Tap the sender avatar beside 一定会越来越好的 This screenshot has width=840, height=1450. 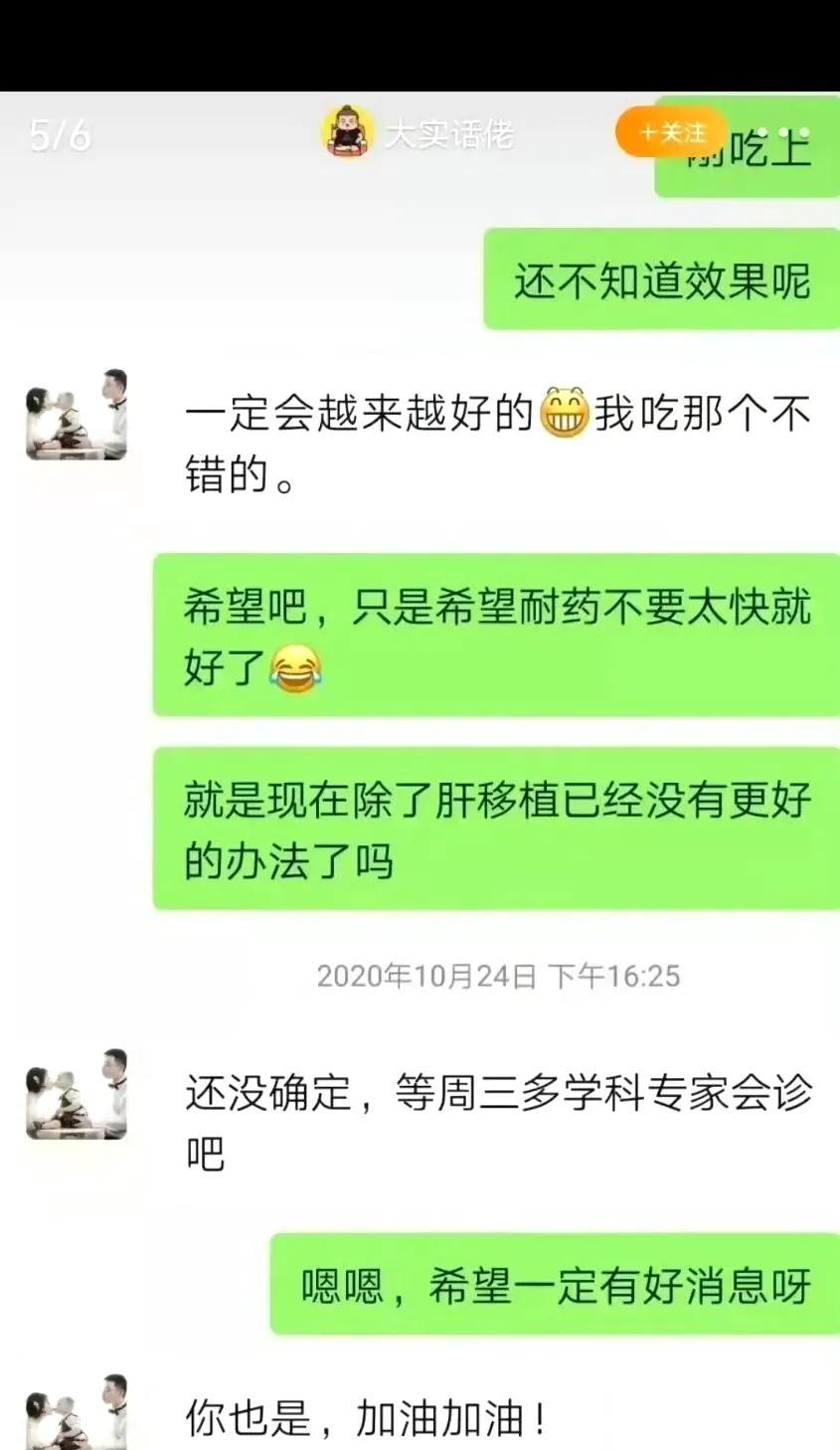[x=77, y=415]
